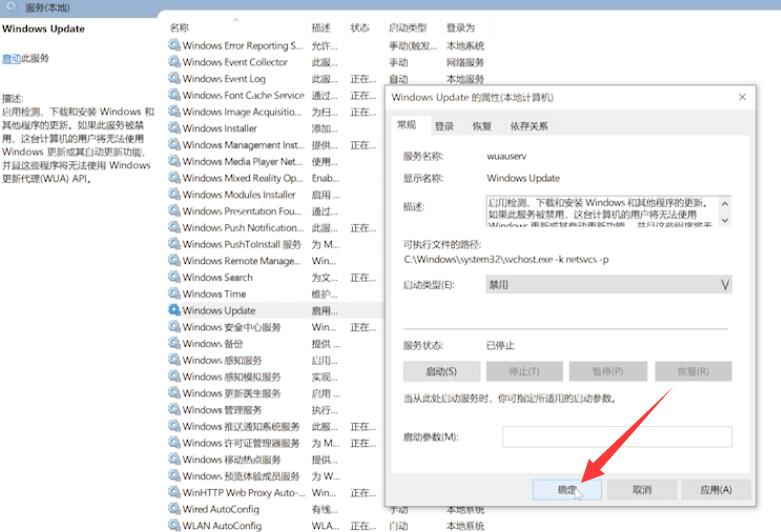781x532 pixels.
Task: Click the WLAN AutoConfig gear icon
Action: pos(174,525)
